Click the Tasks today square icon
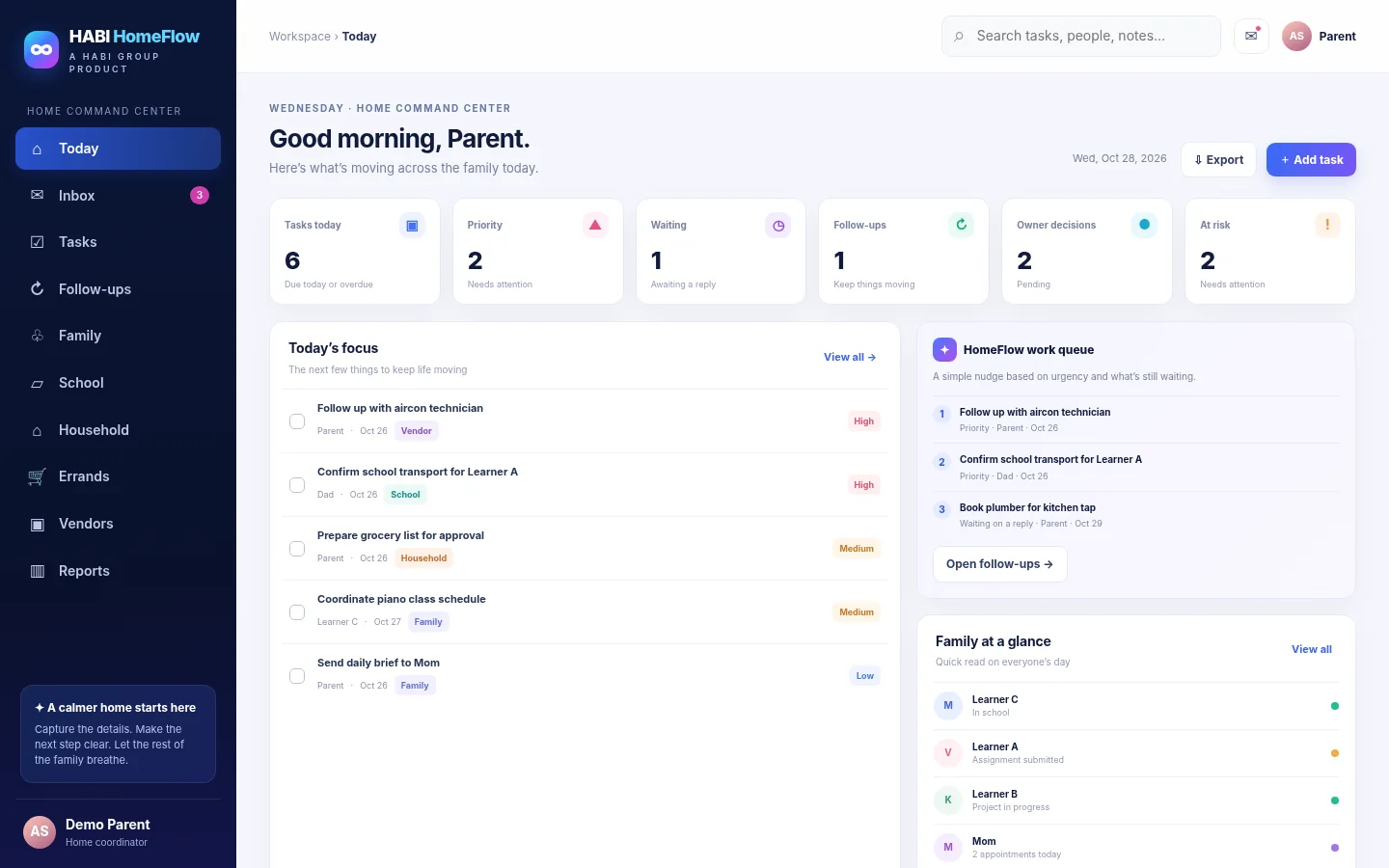Viewport: 1389px width, 868px height. (x=412, y=225)
